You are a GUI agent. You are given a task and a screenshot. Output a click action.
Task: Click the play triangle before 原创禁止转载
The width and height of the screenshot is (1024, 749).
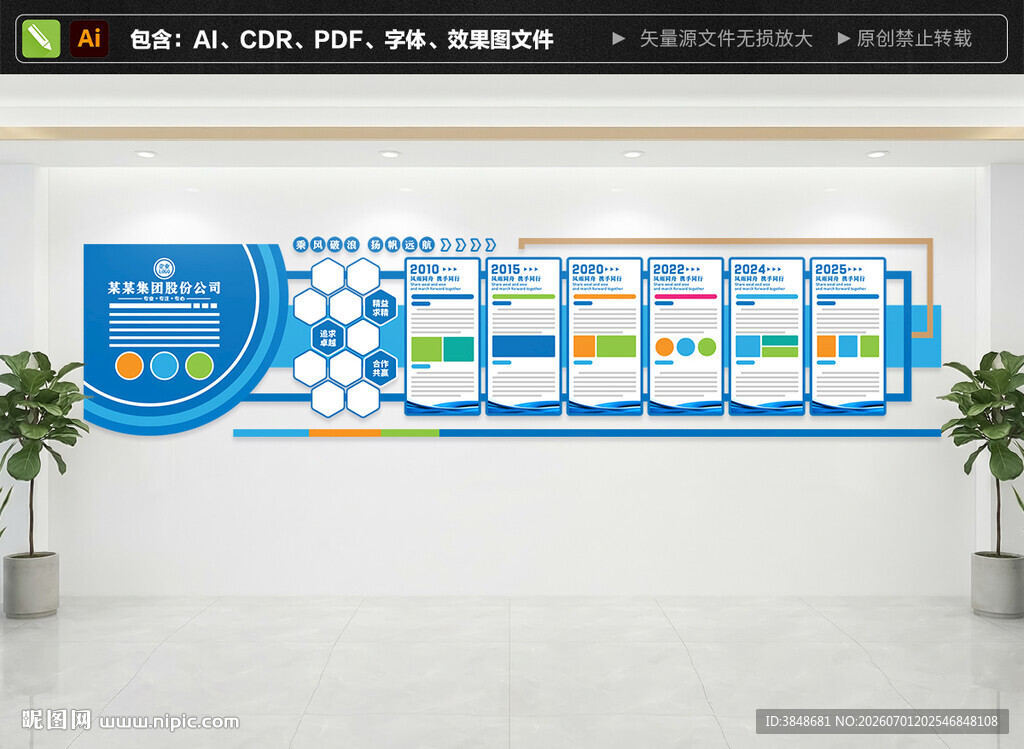point(844,39)
